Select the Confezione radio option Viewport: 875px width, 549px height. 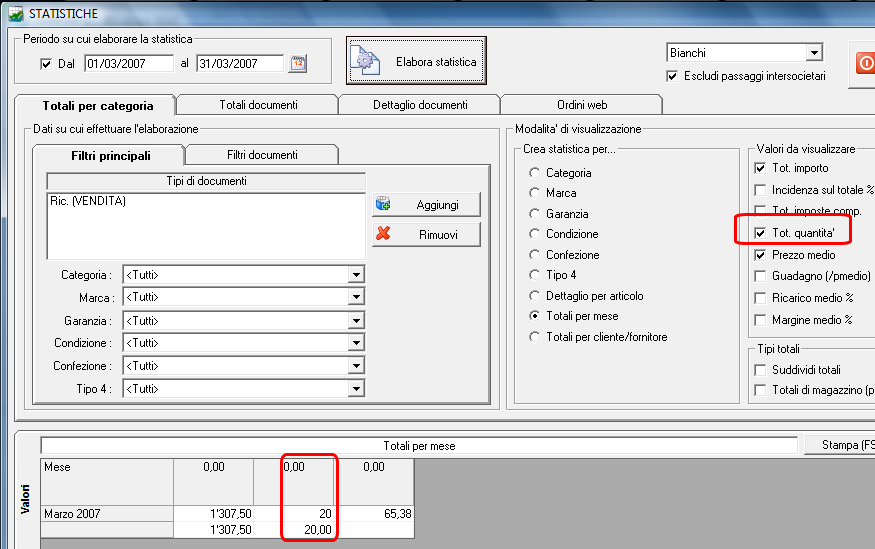pyautogui.click(x=535, y=255)
